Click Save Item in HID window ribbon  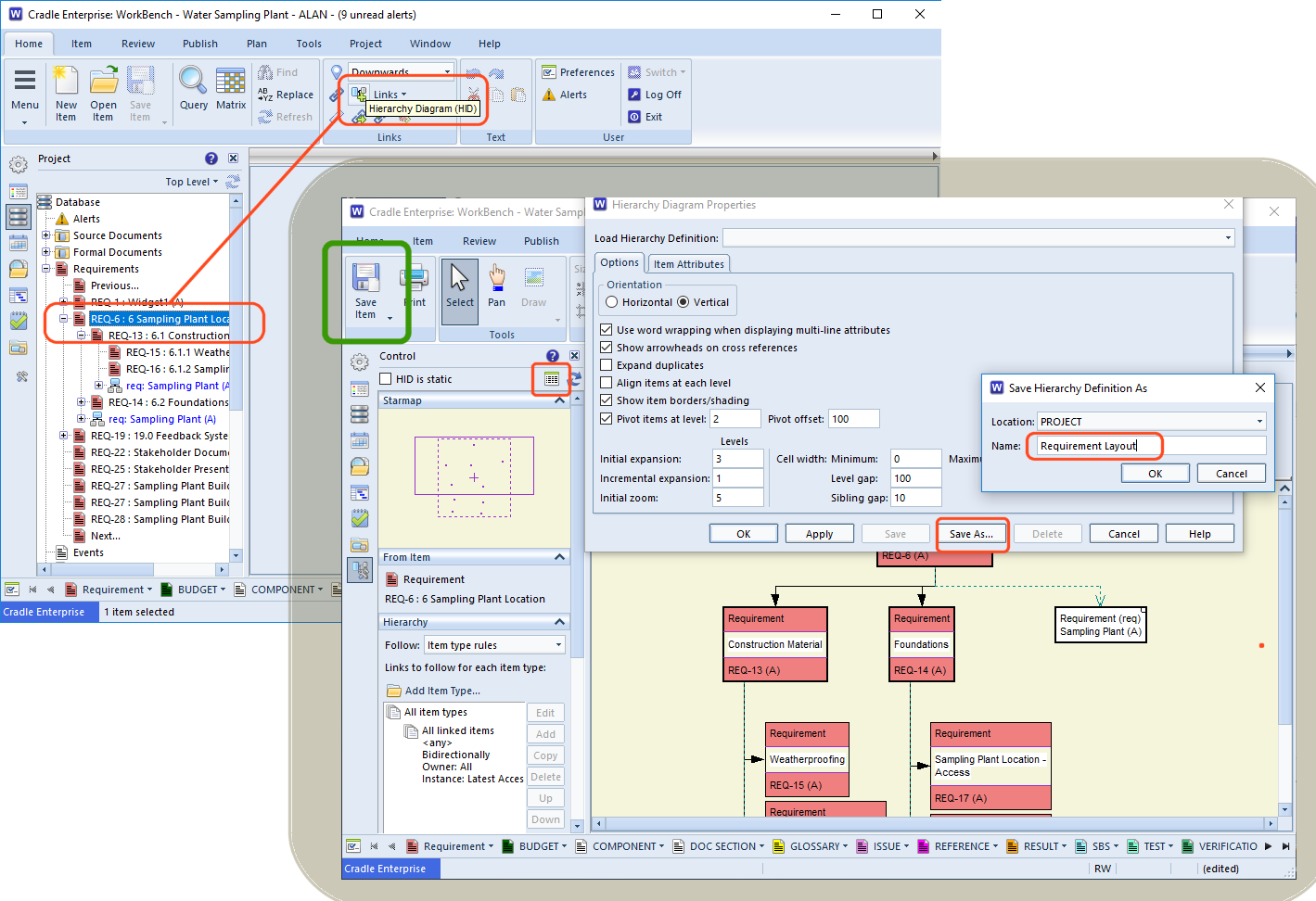click(x=366, y=292)
